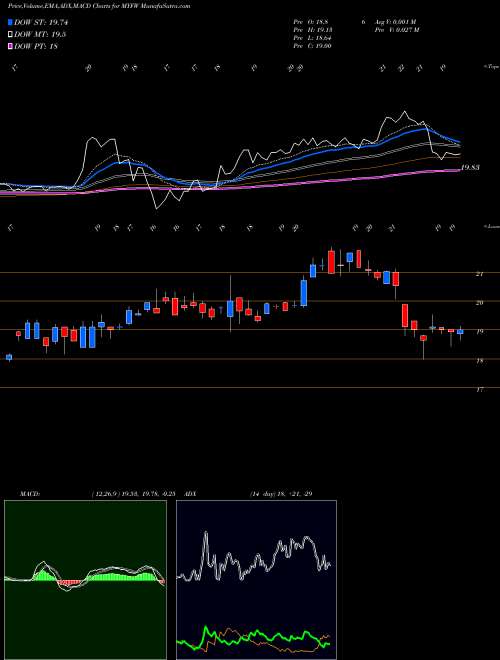Viewport: 500px width, 660px height.
Task: Click the white DOW MT legend swatch
Action: [11, 35]
